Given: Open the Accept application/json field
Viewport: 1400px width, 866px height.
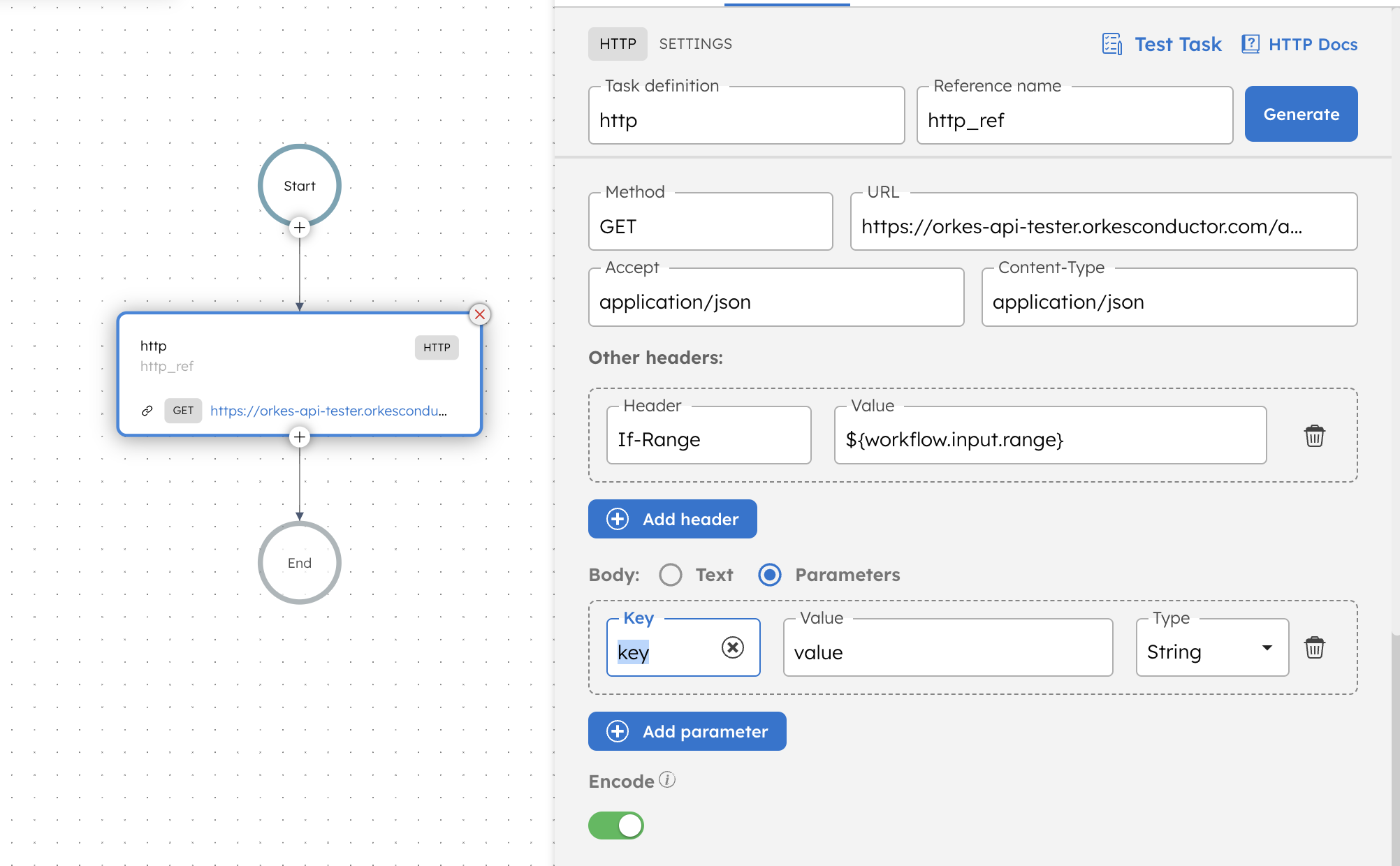Looking at the screenshot, I should pos(776,297).
